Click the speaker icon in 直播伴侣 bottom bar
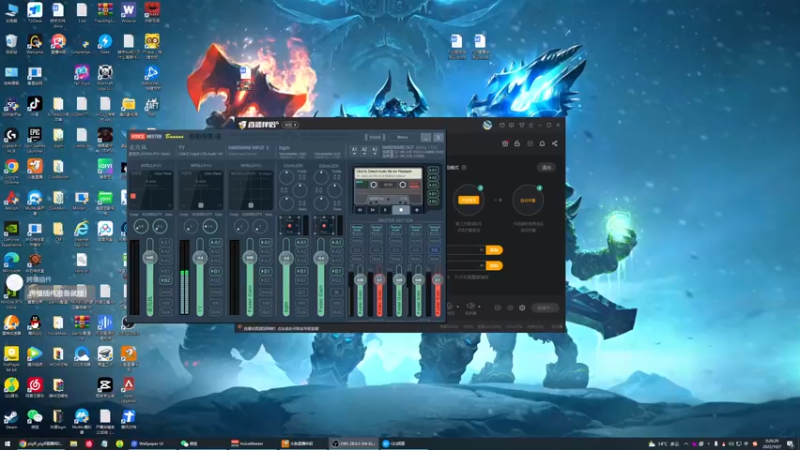 coord(470,306)
